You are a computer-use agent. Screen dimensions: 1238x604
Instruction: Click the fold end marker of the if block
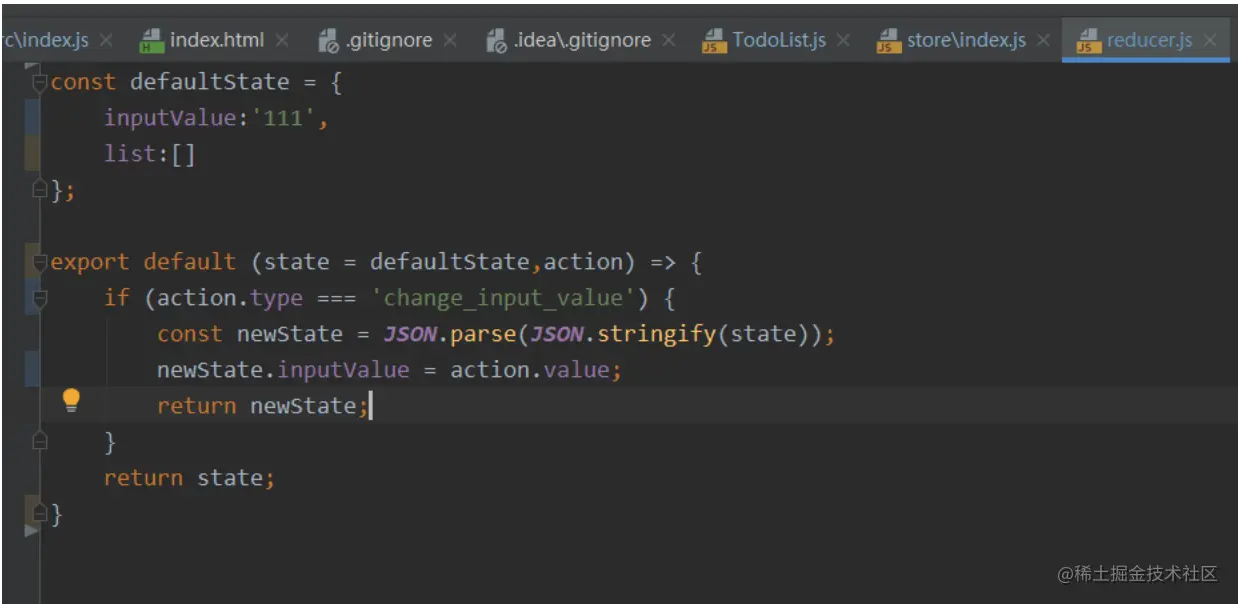coord(40,440)
